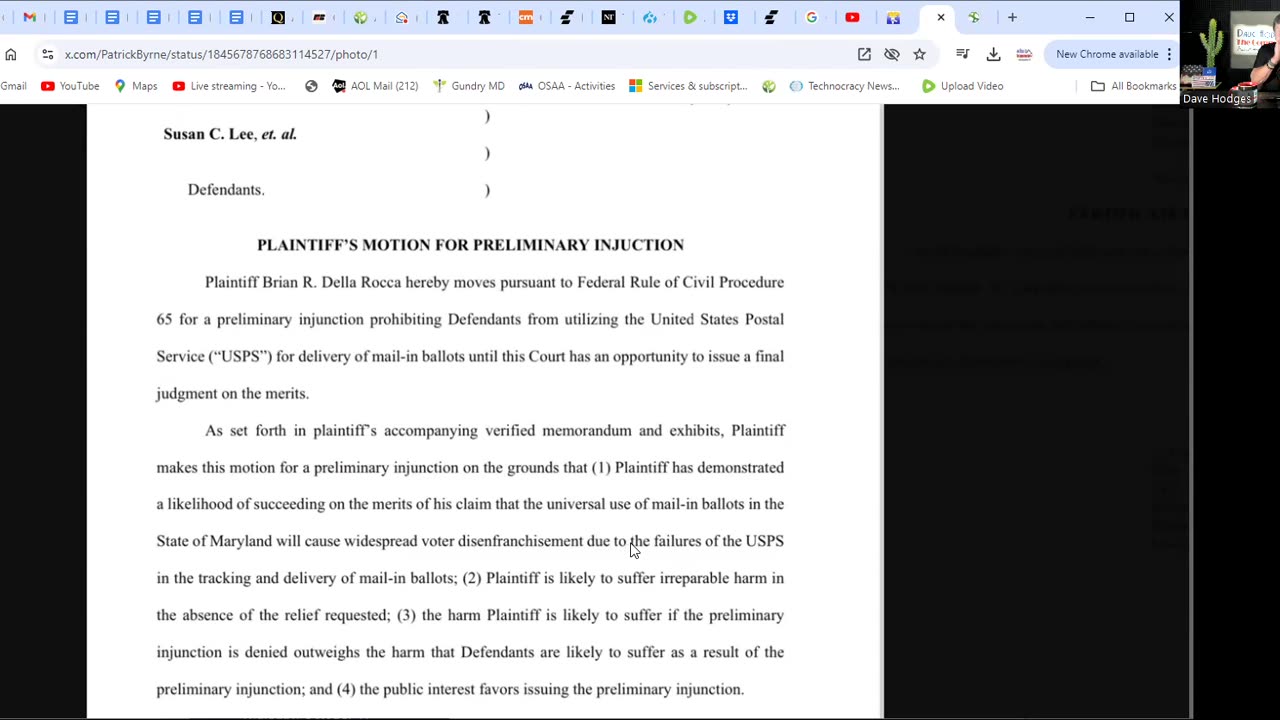
Task: Click the 'Defendants.' caption text
Action: tap(226, 190)
